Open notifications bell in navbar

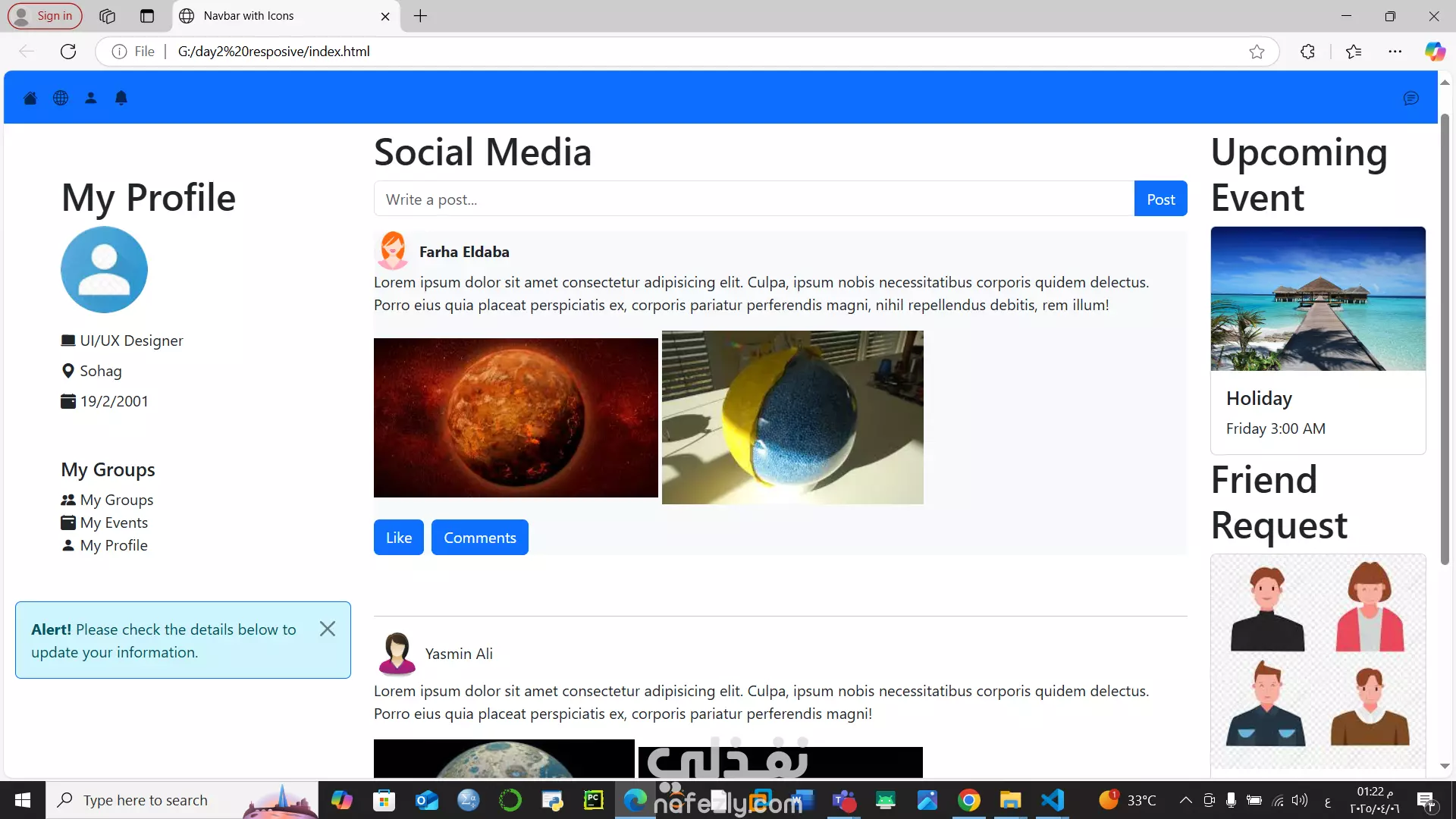point(121,98)
